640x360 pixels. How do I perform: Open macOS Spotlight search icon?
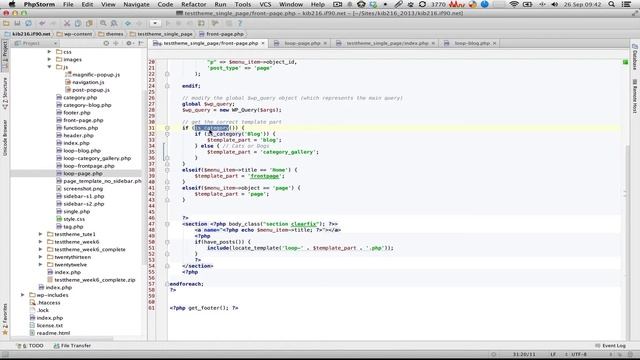pyautogui.click(x=611, y=4)
